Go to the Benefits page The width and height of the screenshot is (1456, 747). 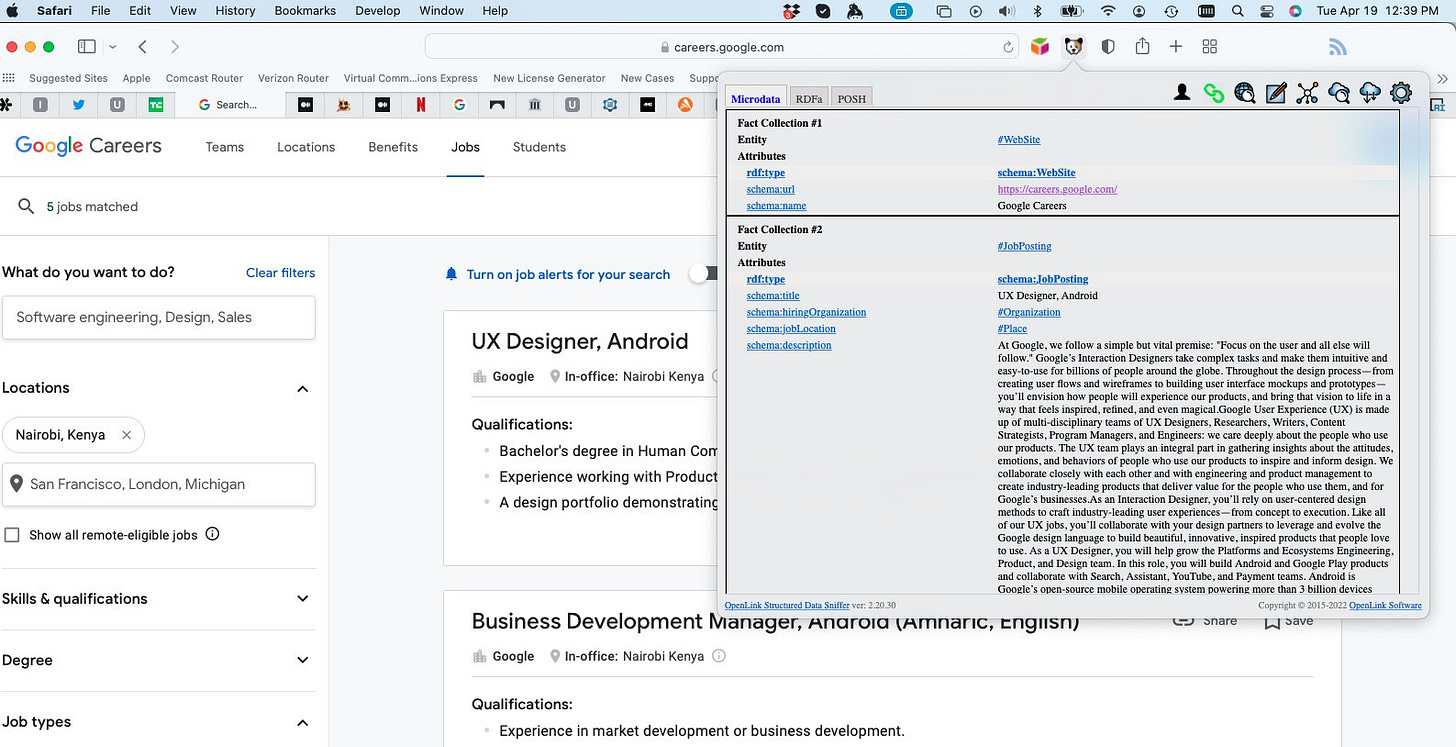(393, 147)
